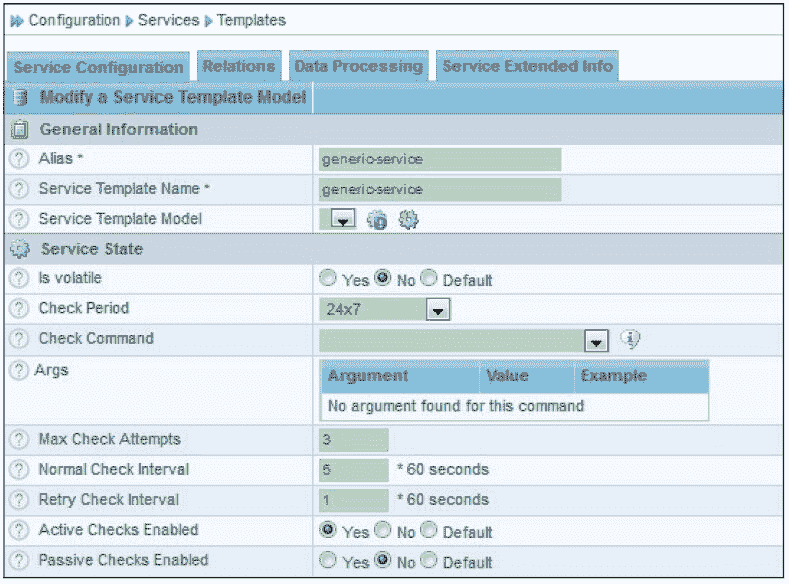Click the Normal Check Interval field
789x584 pixels.
pyautogui.click(x=354, y=470)
